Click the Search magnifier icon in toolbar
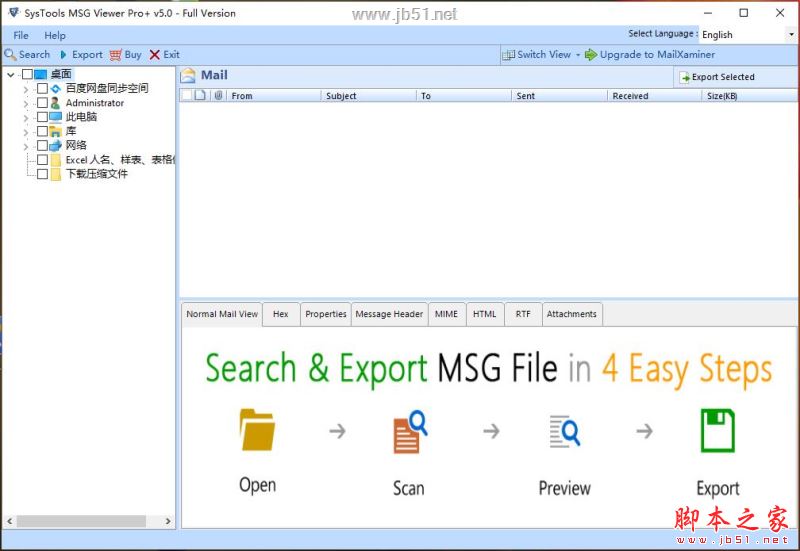The image size is (800, 551). pyautogui.click(x=10, y=54)
